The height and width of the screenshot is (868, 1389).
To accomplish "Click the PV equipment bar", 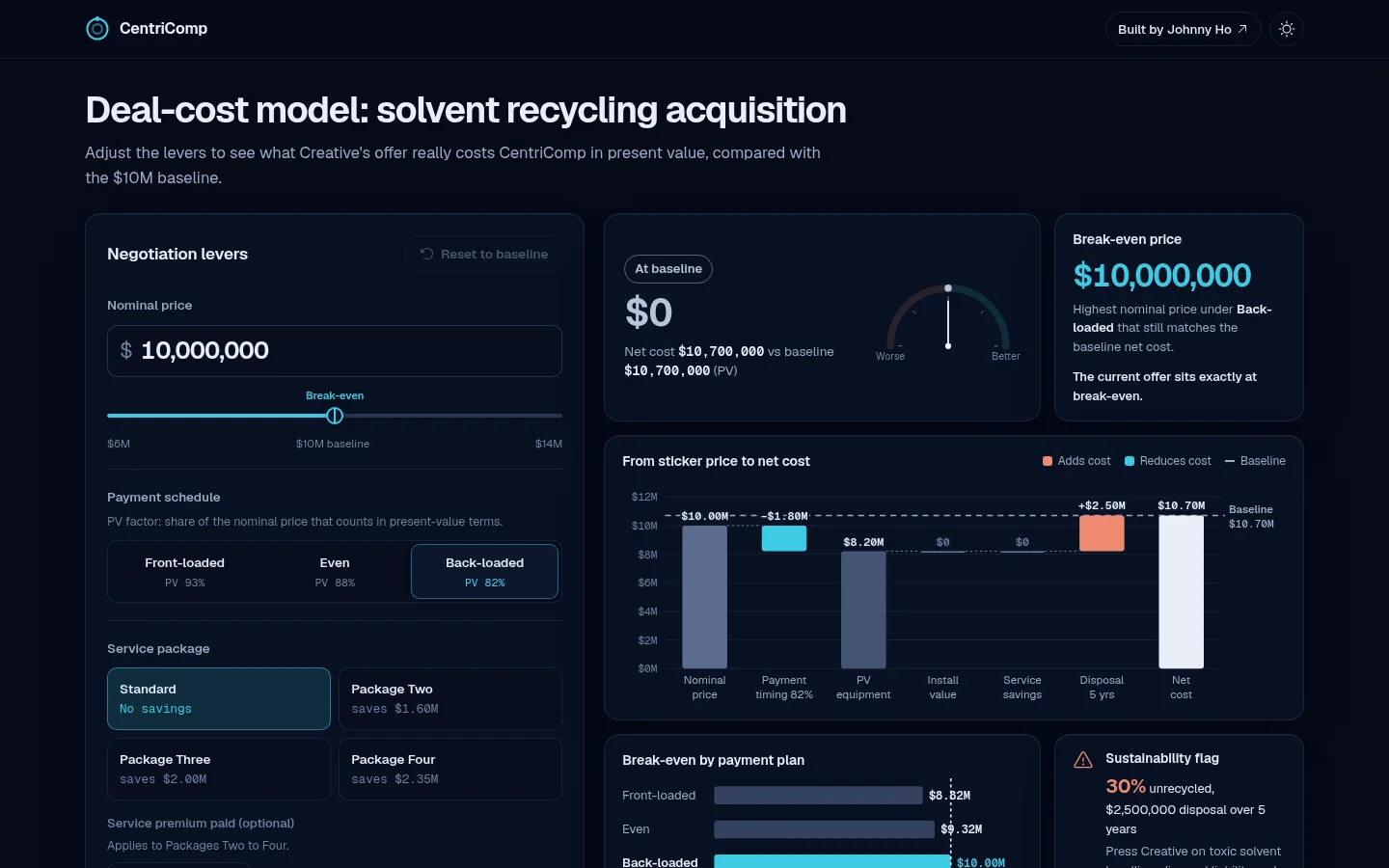I will point(863,610).
